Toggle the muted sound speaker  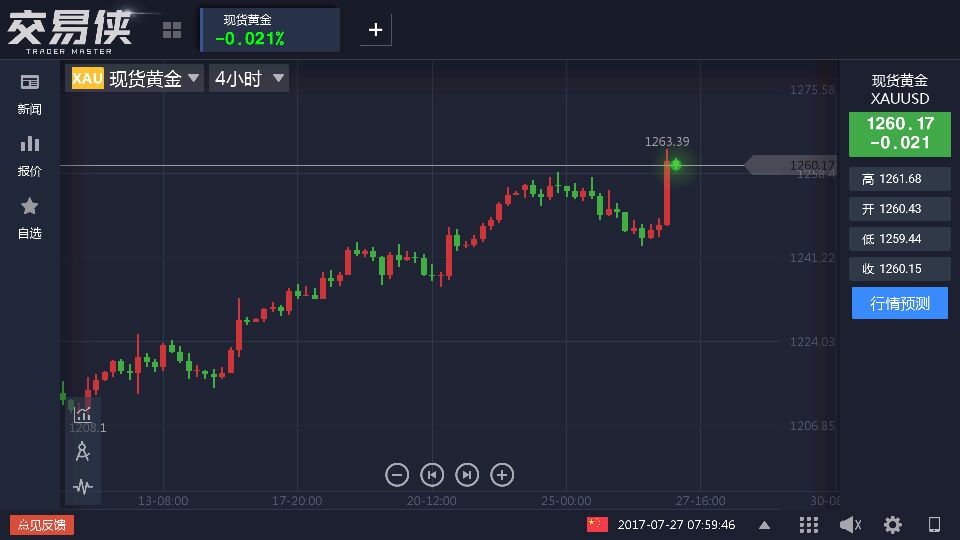coord(850,525)
